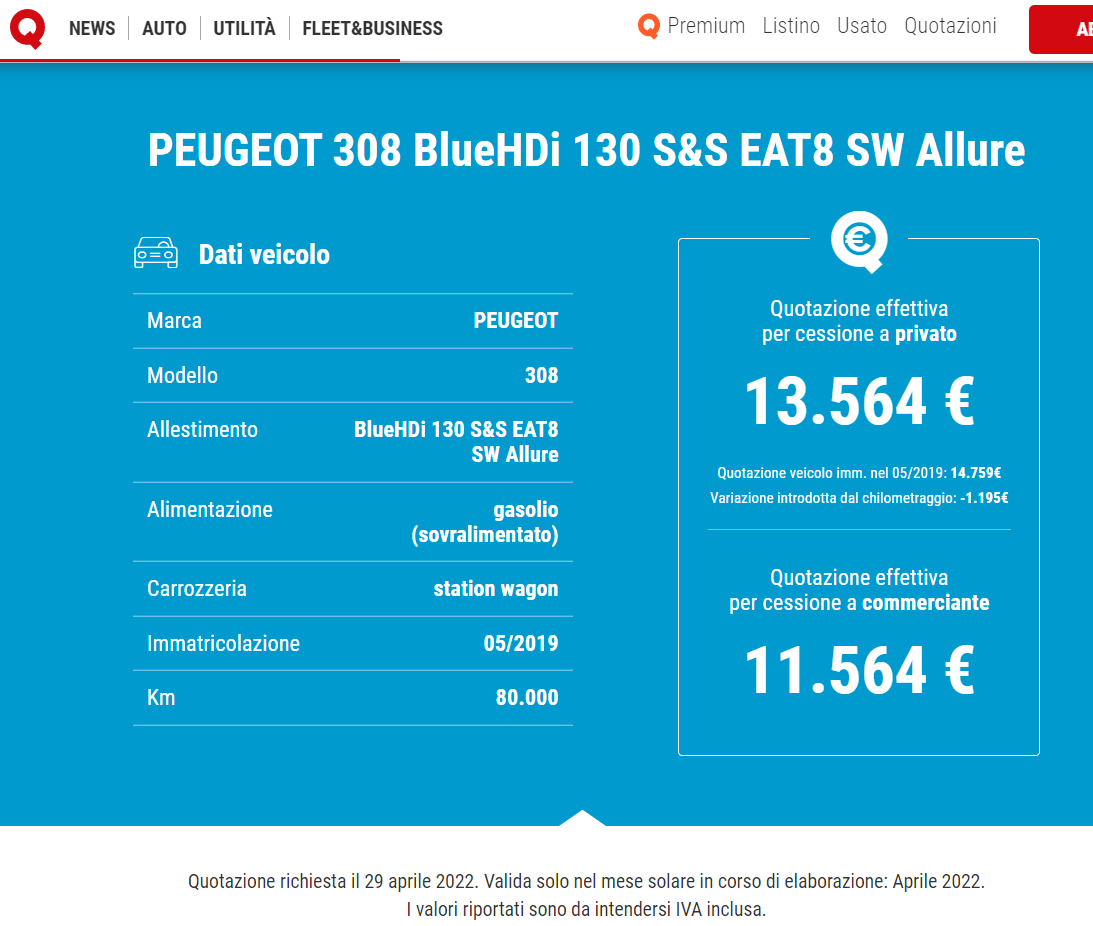Viewport: 1093px width, 926px height.
Task: Click the white triangle pointer below blue panel
Action: tap(582, 818)
